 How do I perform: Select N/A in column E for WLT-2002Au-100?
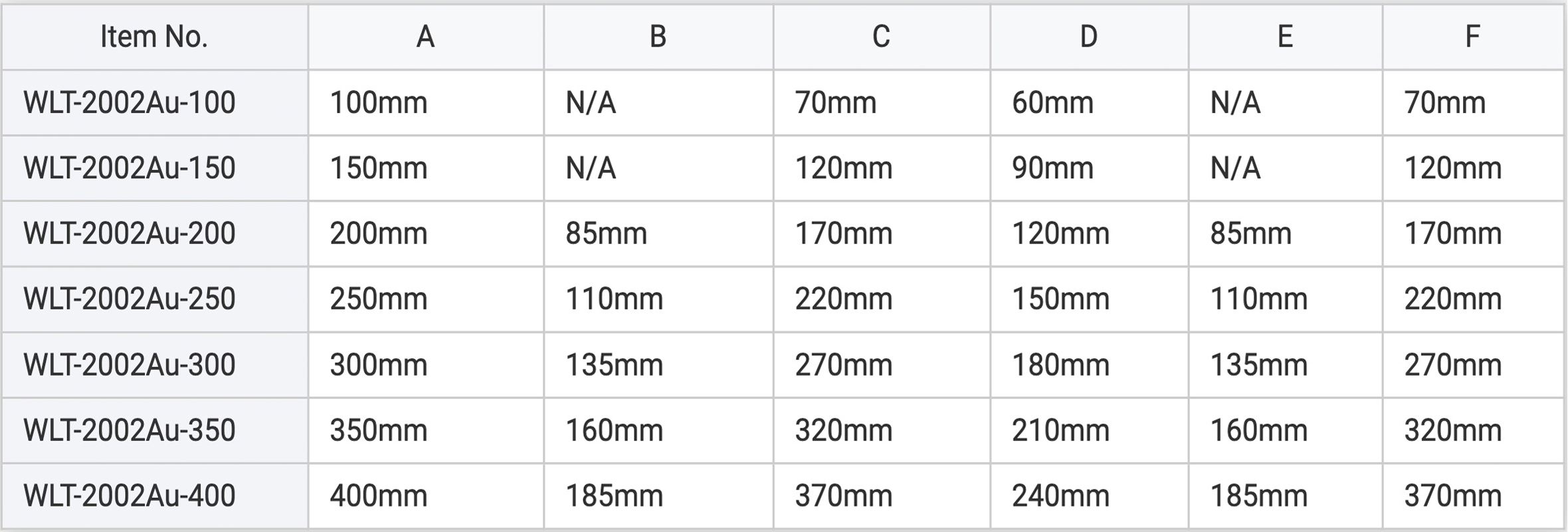1235,103
